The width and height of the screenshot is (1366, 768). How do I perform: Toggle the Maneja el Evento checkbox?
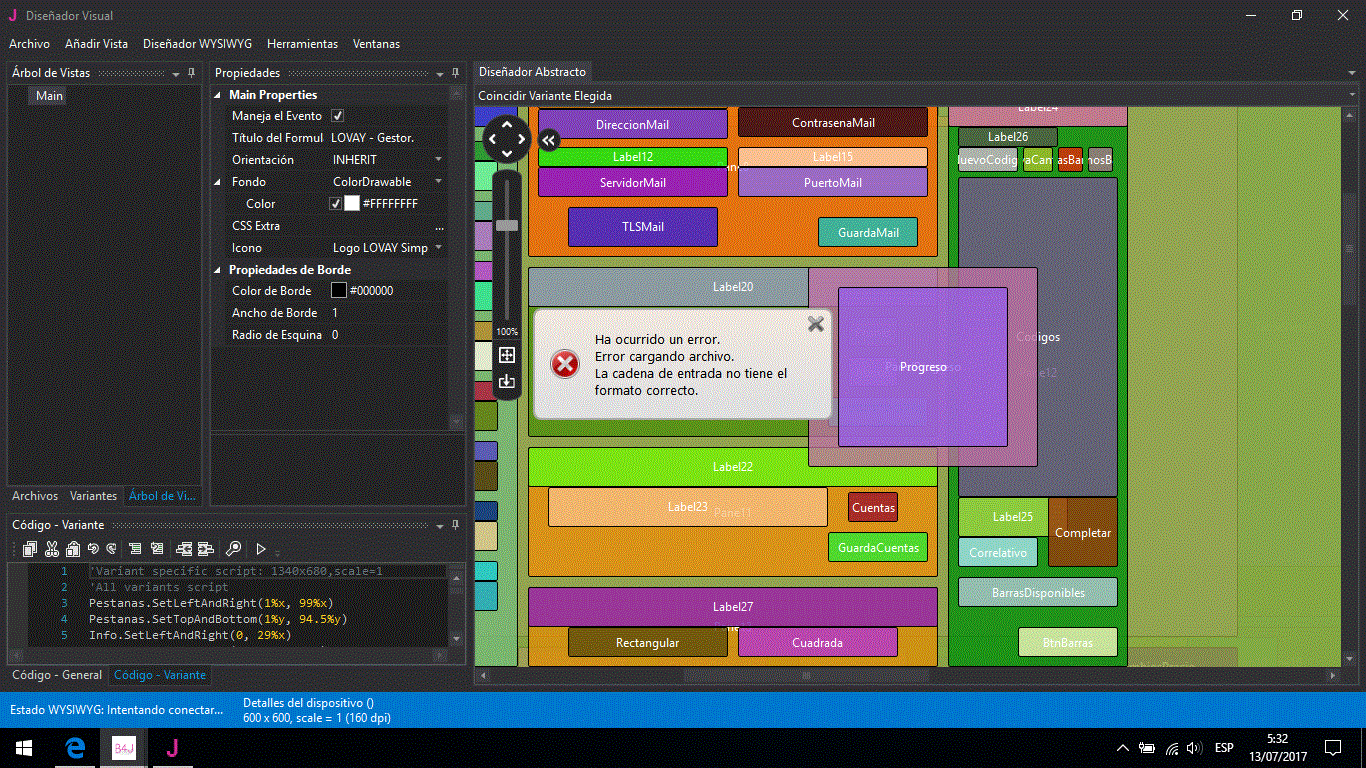pyautogui.click(x=338, y=116)
